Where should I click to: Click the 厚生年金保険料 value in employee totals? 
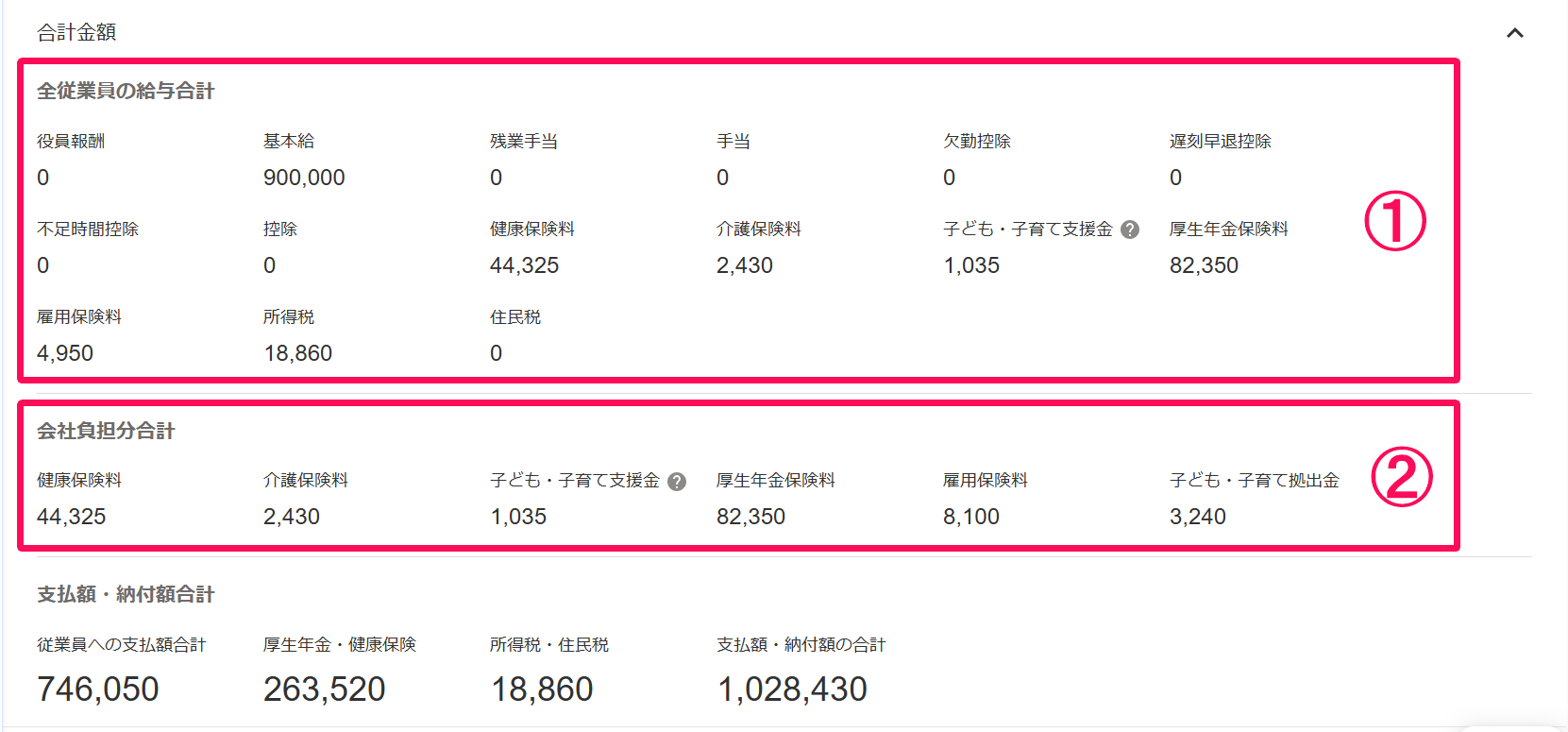click(x=1204, y=265)
